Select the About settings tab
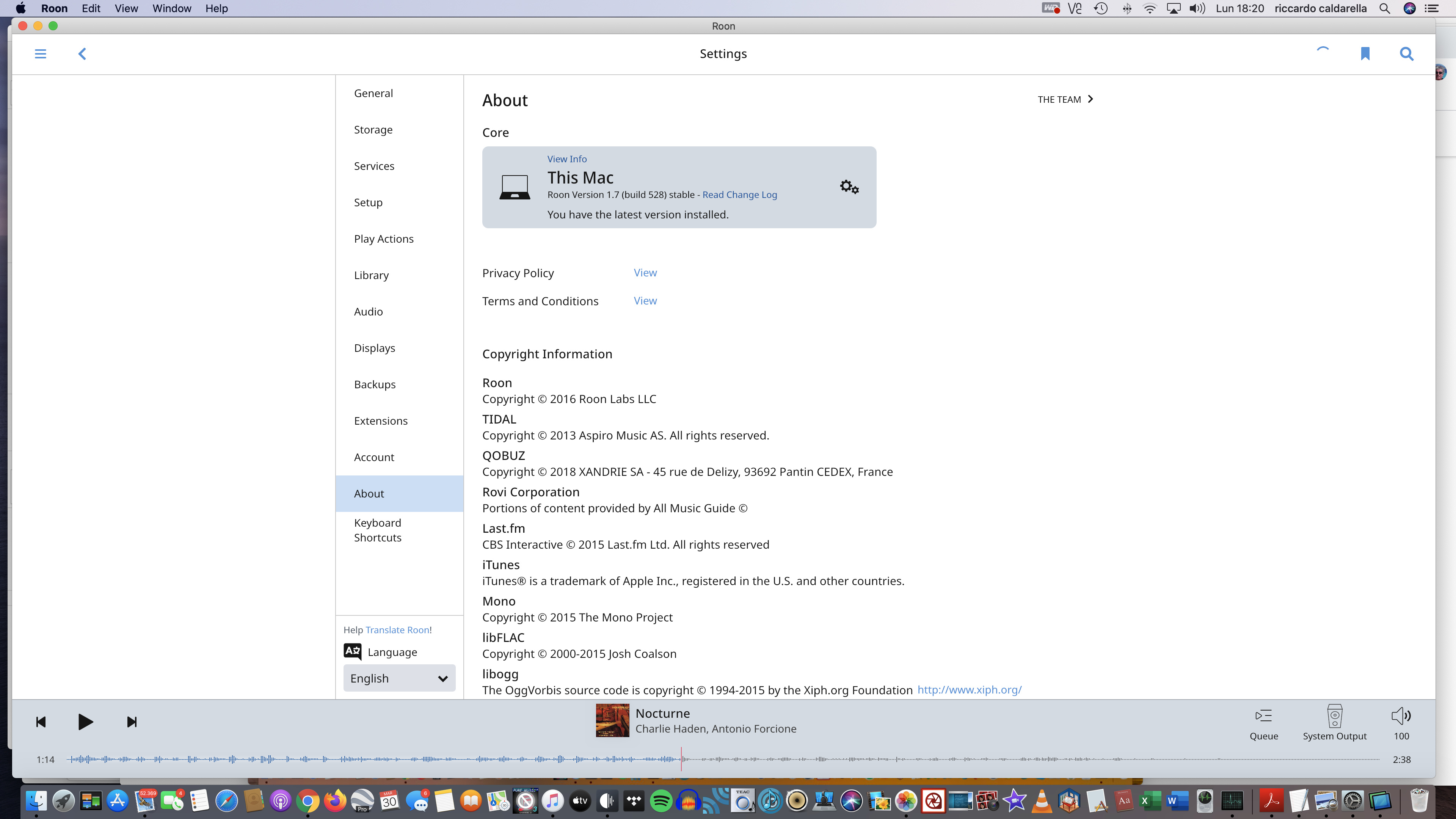 399,493
